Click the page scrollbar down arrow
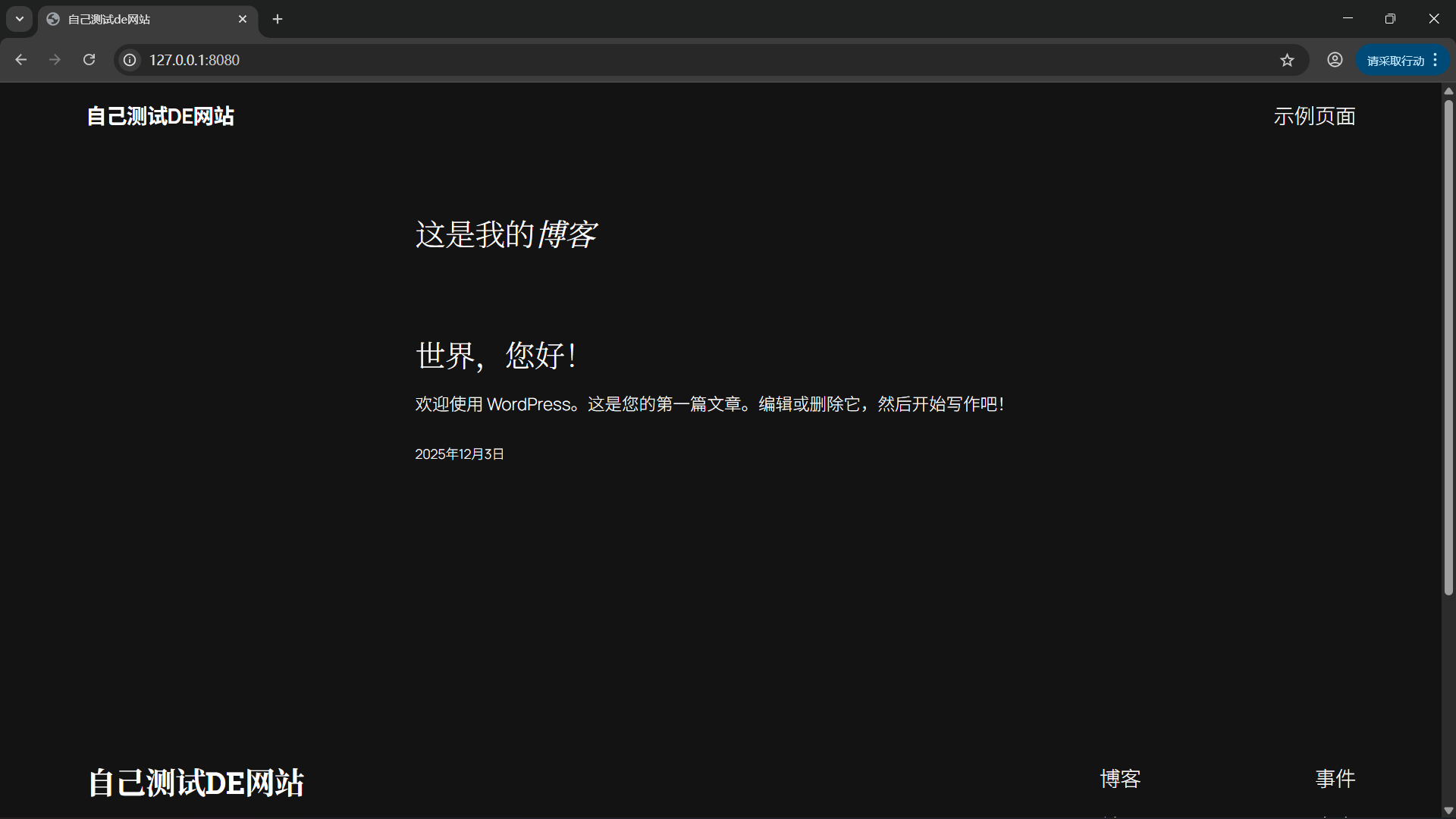1456x819 pixels. pos(1448,811)
